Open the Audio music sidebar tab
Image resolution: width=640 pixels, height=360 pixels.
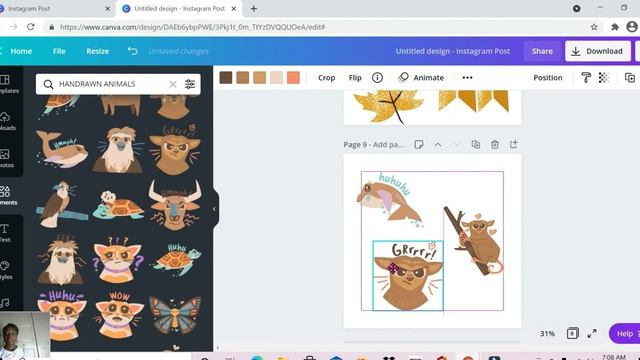click(5, 303)
